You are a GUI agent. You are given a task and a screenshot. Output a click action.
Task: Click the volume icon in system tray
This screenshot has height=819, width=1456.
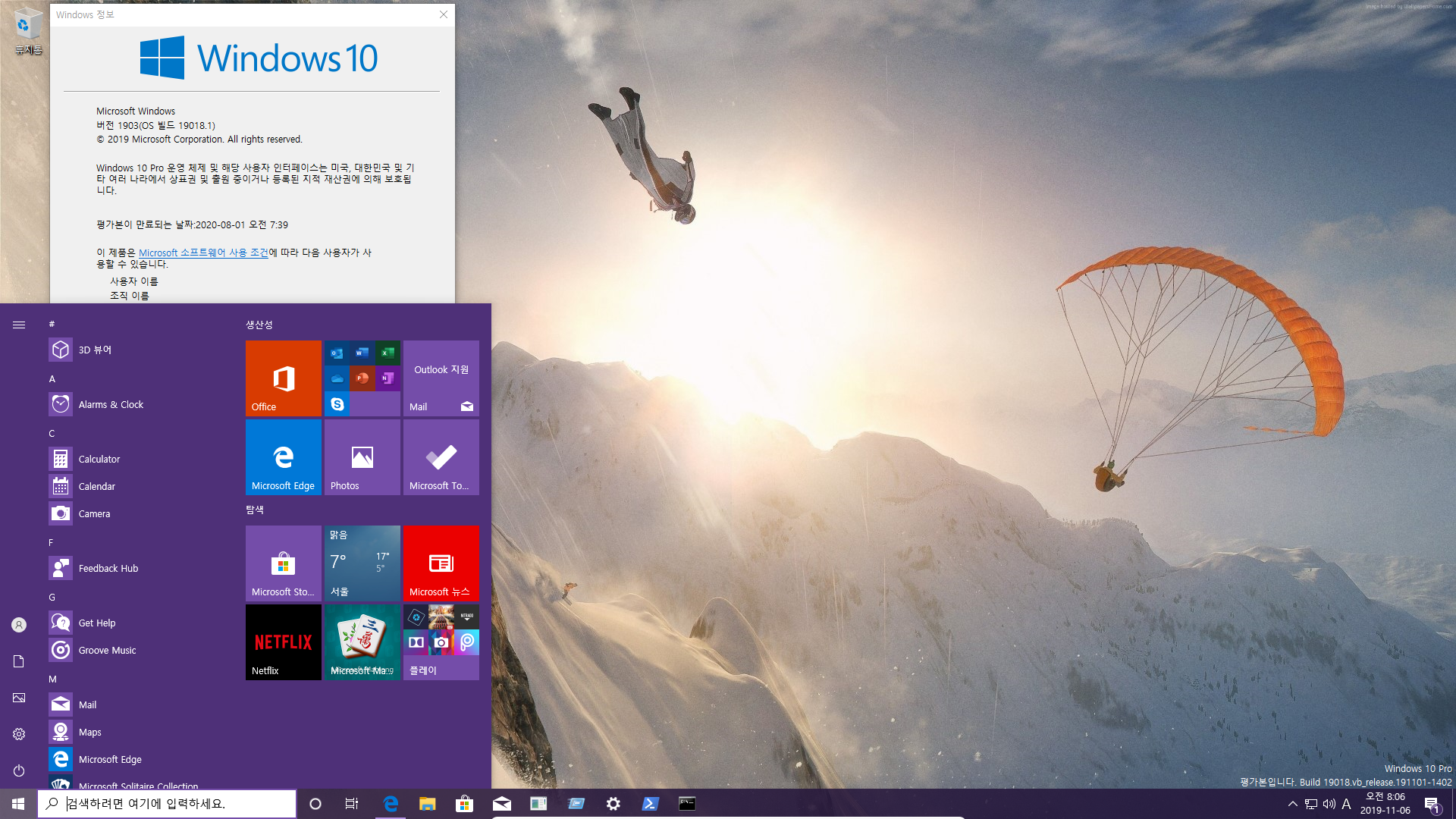click(x=1329, y=804)
